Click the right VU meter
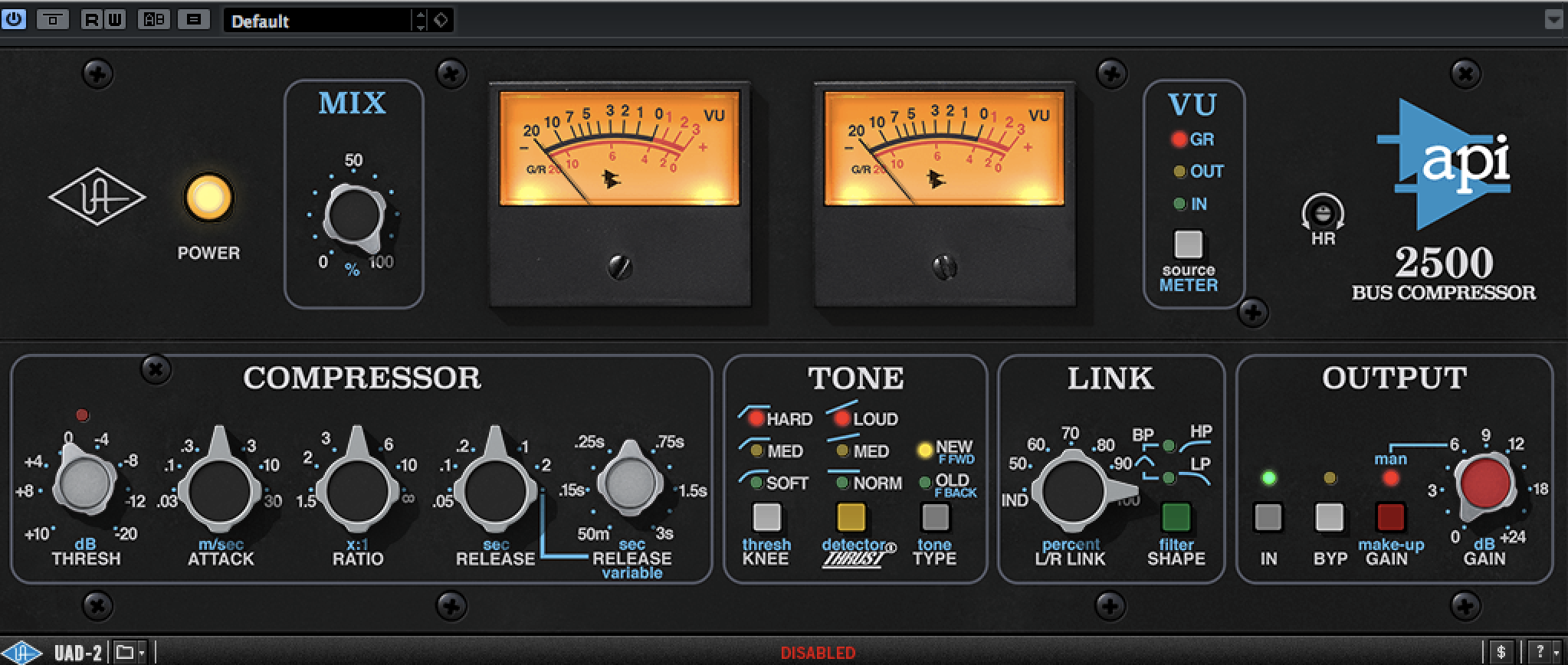The height and width of the screenshot is (665, 1568). pyautogui.click(x=944, y=149)
